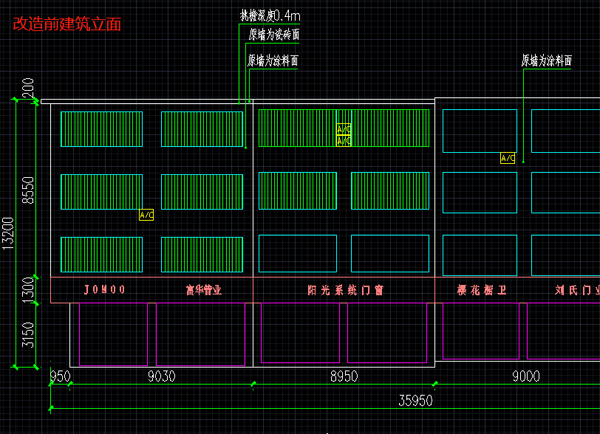
Task: Select the 9030 horizontal dimension text
Action: click(x=162, y=377)
